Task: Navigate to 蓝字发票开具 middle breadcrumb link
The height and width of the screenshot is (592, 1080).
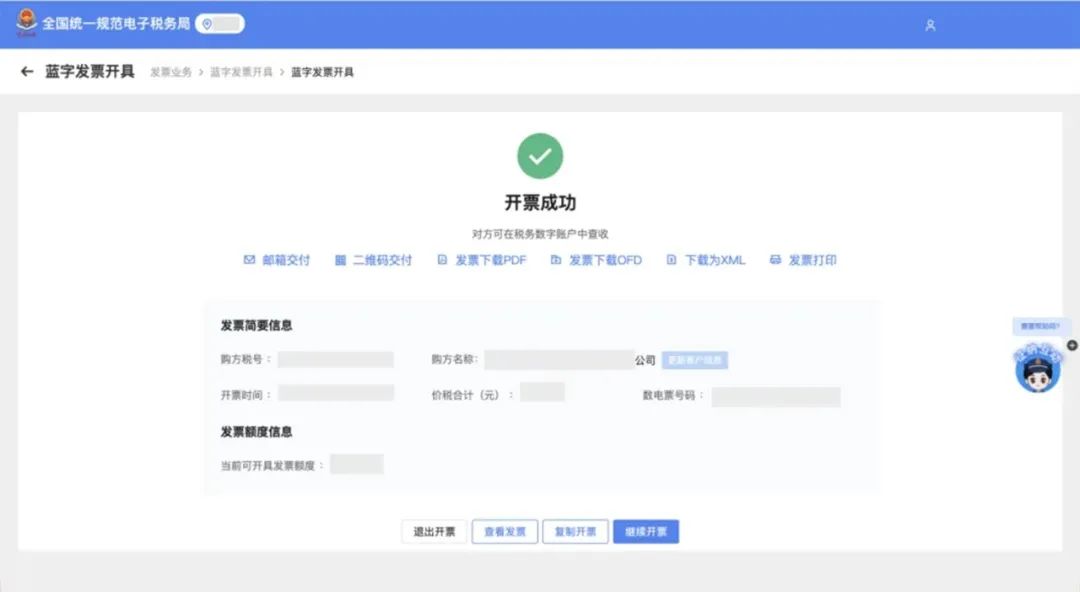Action: (x=241, y=73)
